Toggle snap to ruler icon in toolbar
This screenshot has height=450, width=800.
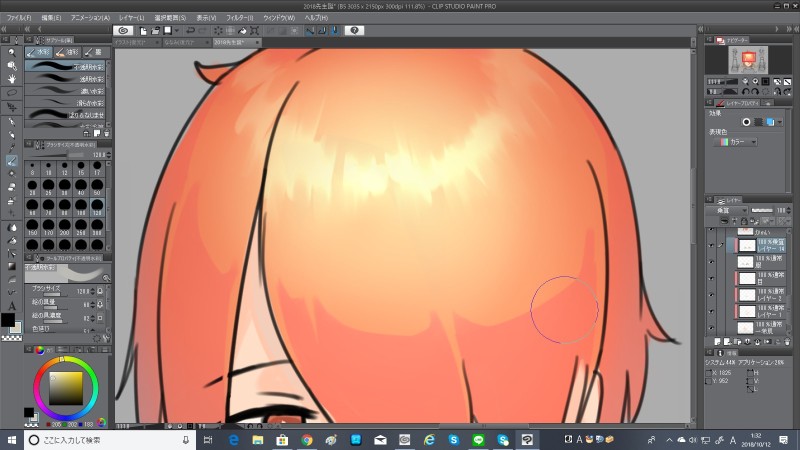point(310,31)
